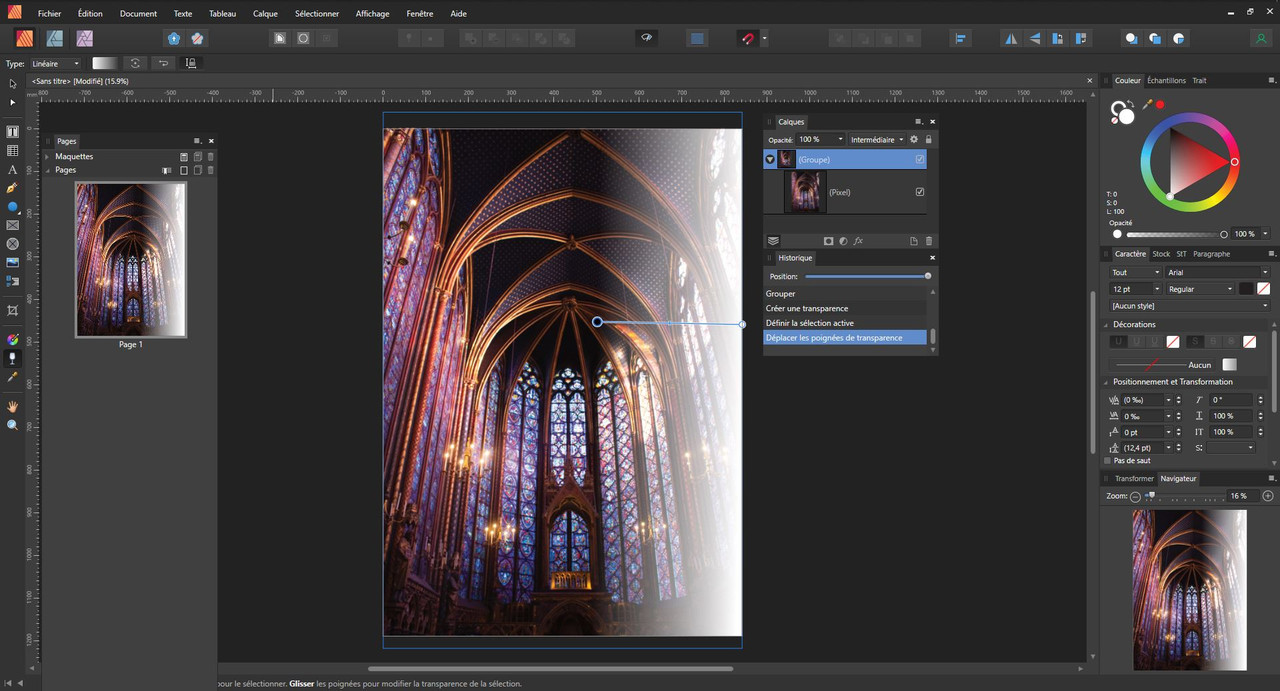Select the Artistic Text tool (A icon)
Viewport: 1280px width, 691px height.
pos(13,170)
